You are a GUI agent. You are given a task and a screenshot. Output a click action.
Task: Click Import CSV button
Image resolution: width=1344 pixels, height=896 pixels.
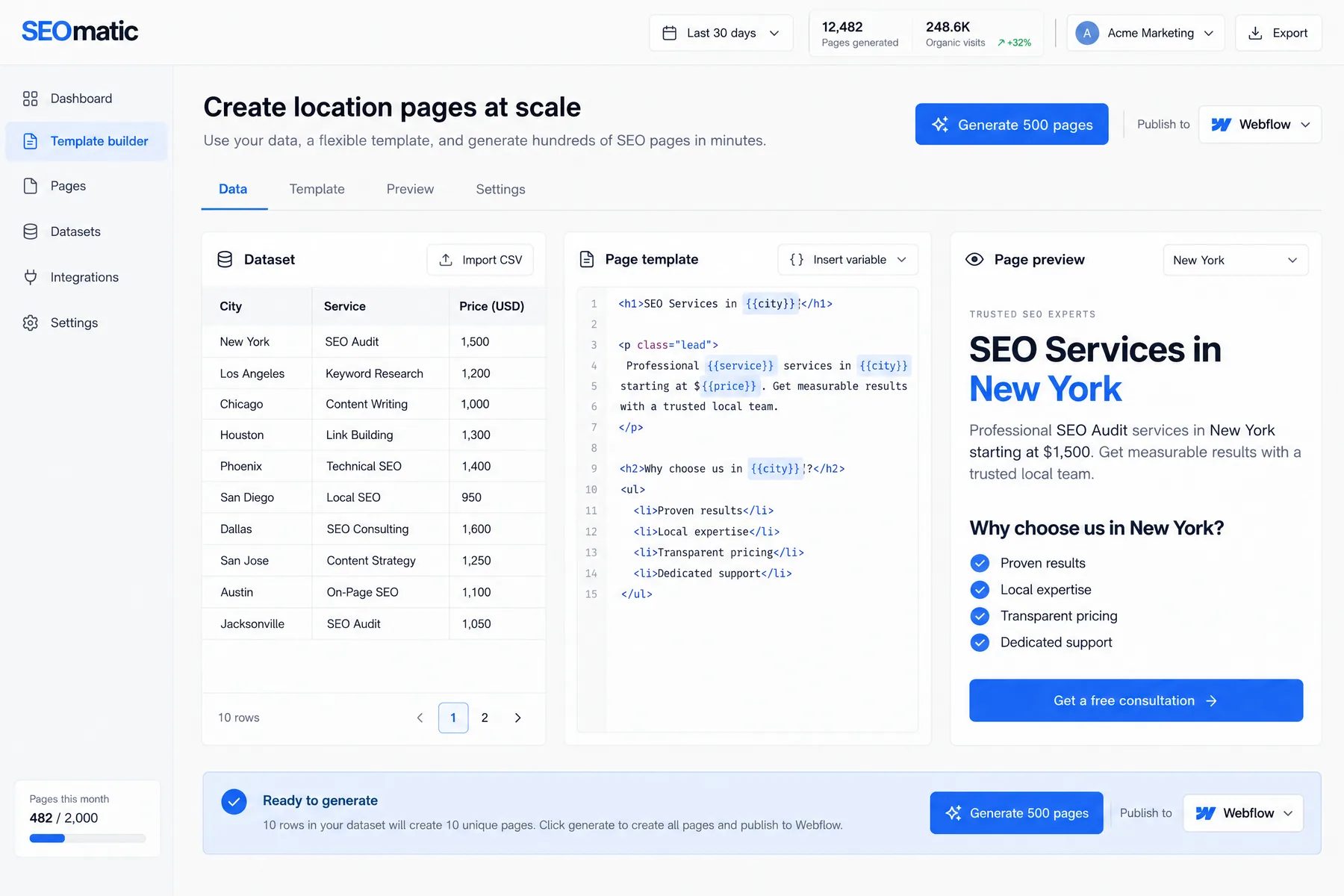tap(480, 260)
